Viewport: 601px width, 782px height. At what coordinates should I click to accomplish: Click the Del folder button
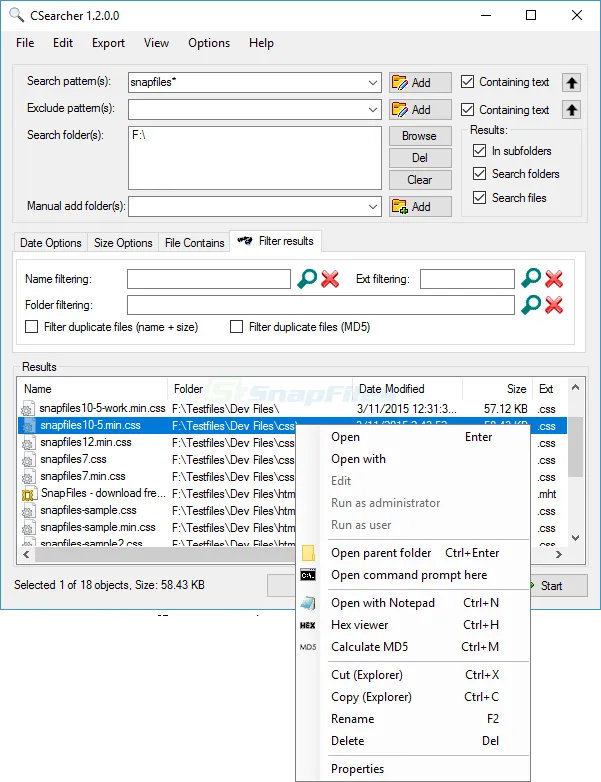click(x=420, y=158)
